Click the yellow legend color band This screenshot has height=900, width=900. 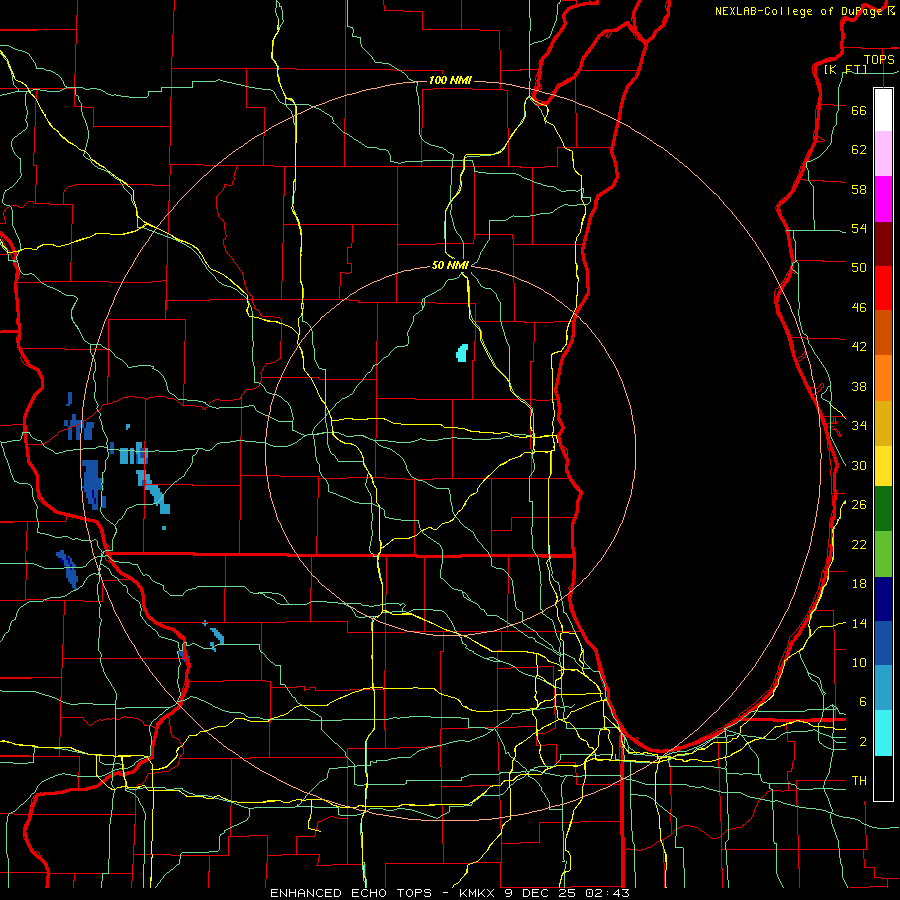883,466
